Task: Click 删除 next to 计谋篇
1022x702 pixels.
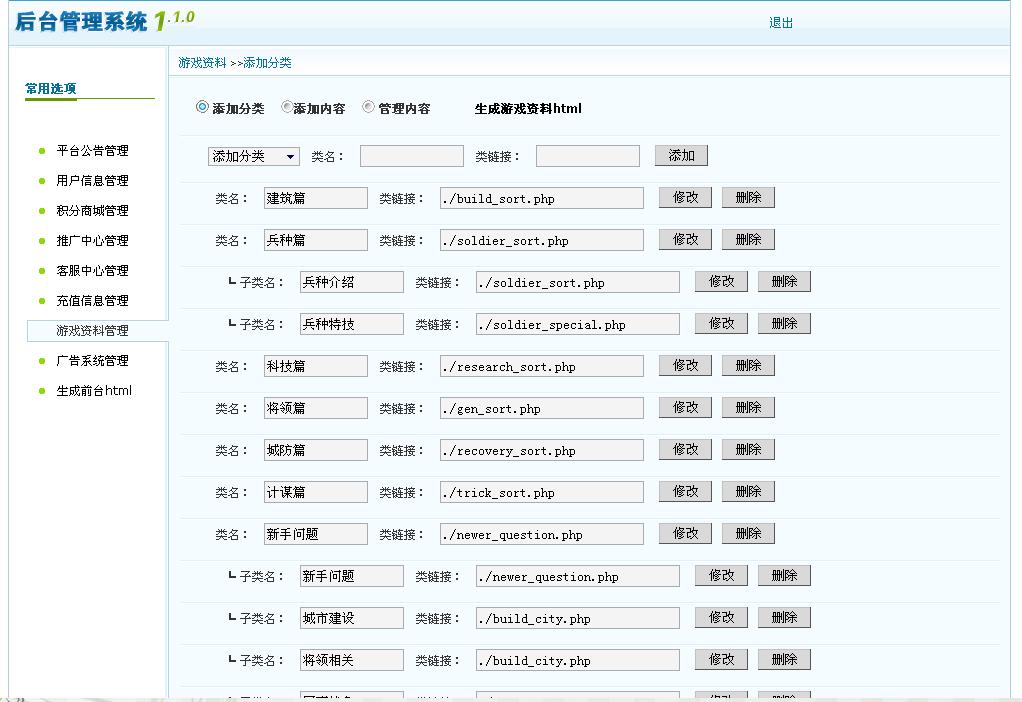Action: click(x=748, y=491)
